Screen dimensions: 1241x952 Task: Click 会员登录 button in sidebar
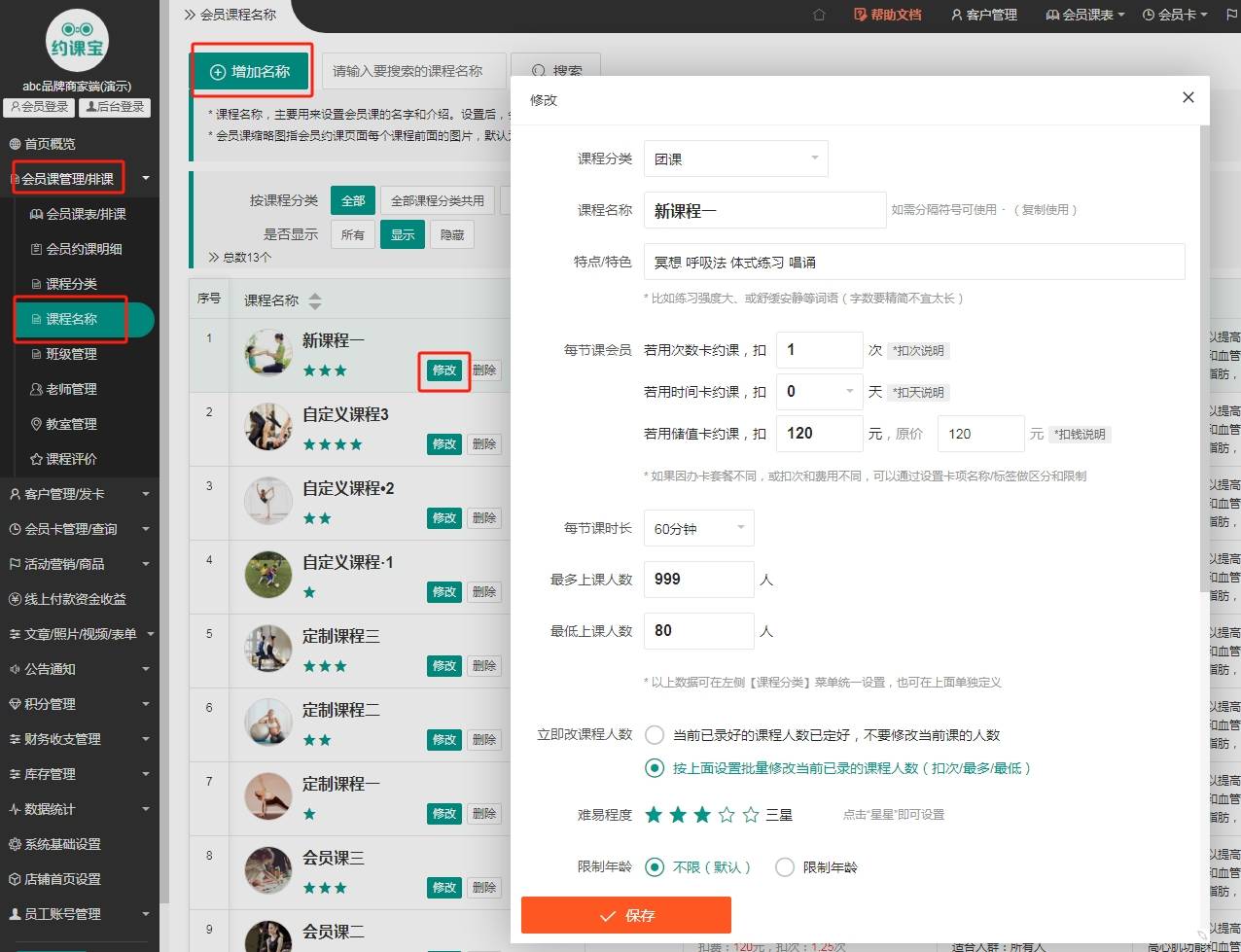click(40, 107)
